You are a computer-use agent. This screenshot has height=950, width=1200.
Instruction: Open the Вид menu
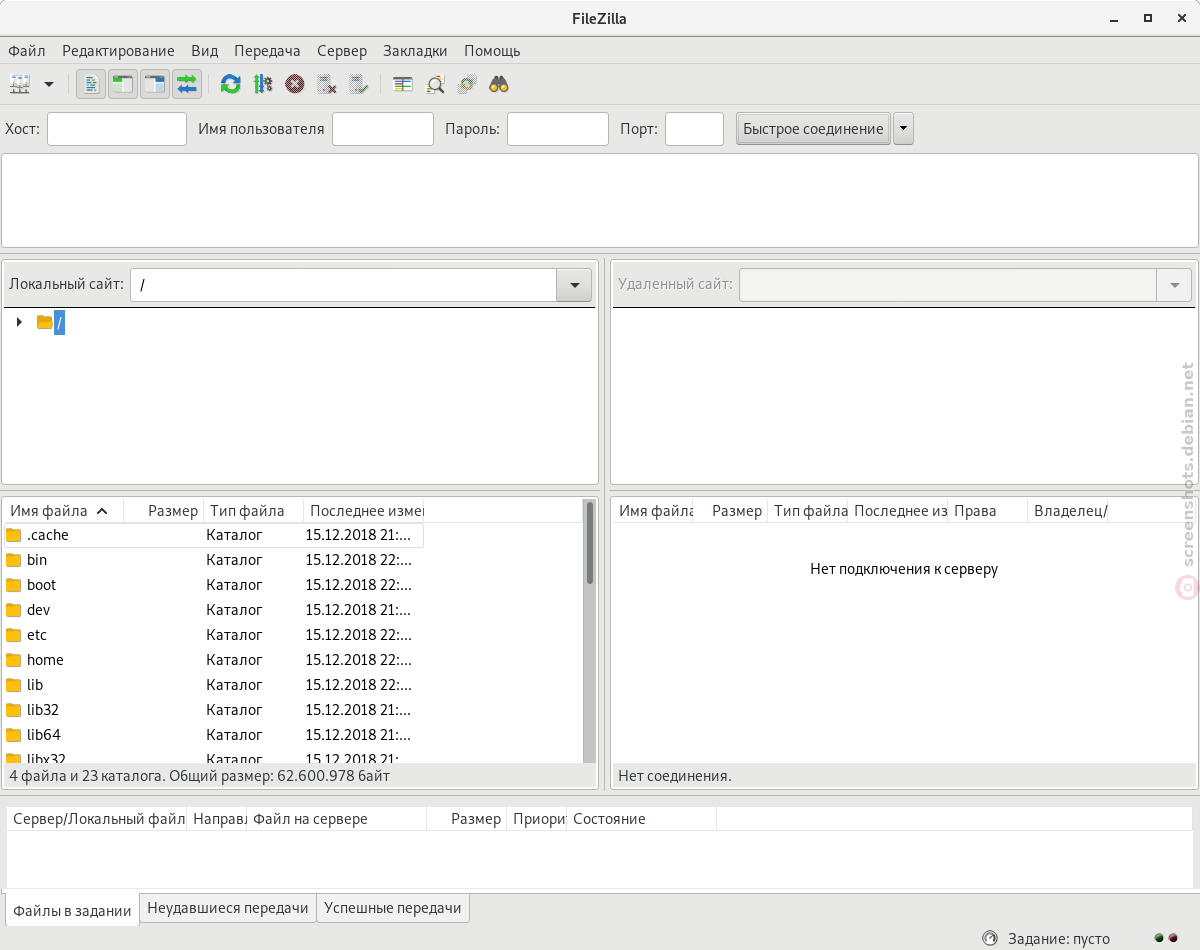coord(204,51)
